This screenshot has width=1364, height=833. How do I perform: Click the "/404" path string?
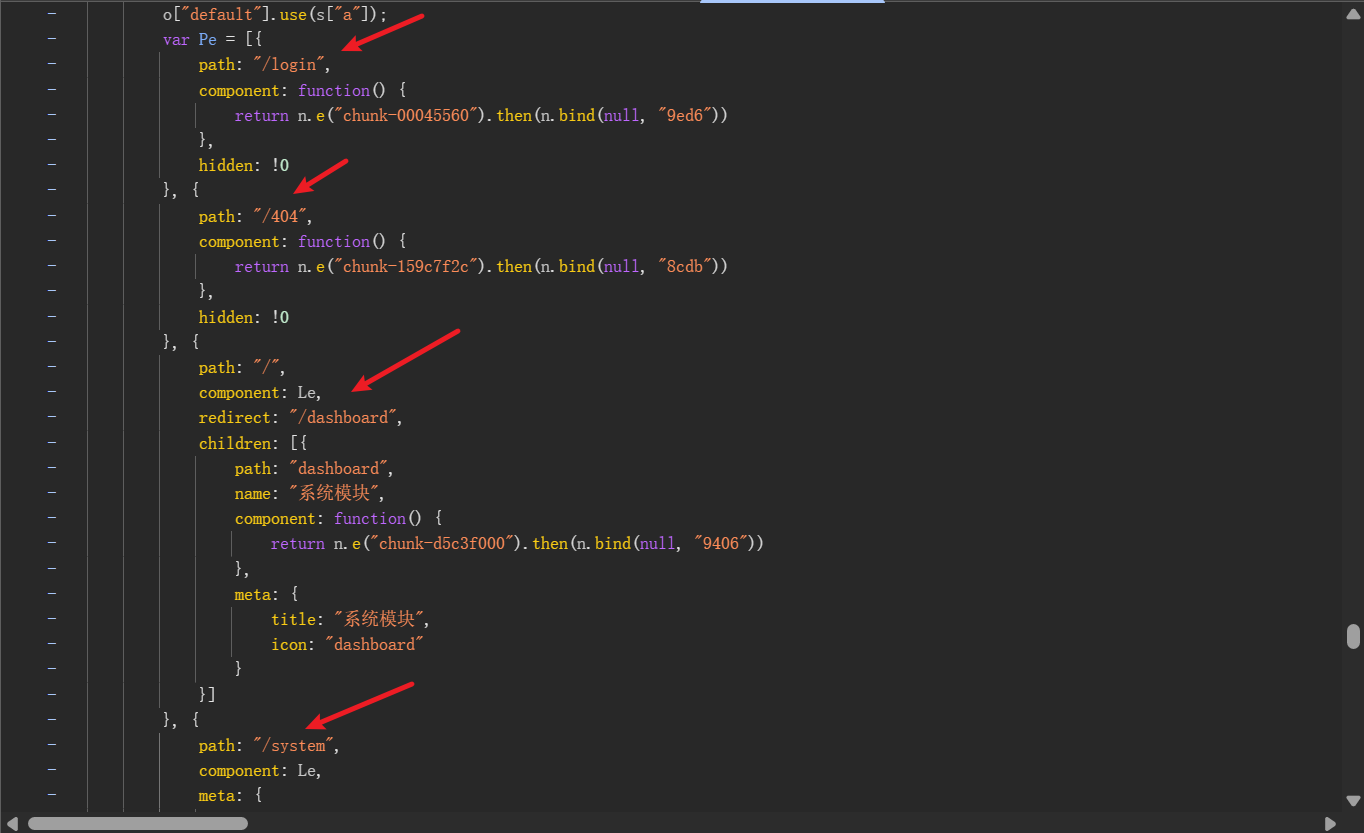pos(283,216)
